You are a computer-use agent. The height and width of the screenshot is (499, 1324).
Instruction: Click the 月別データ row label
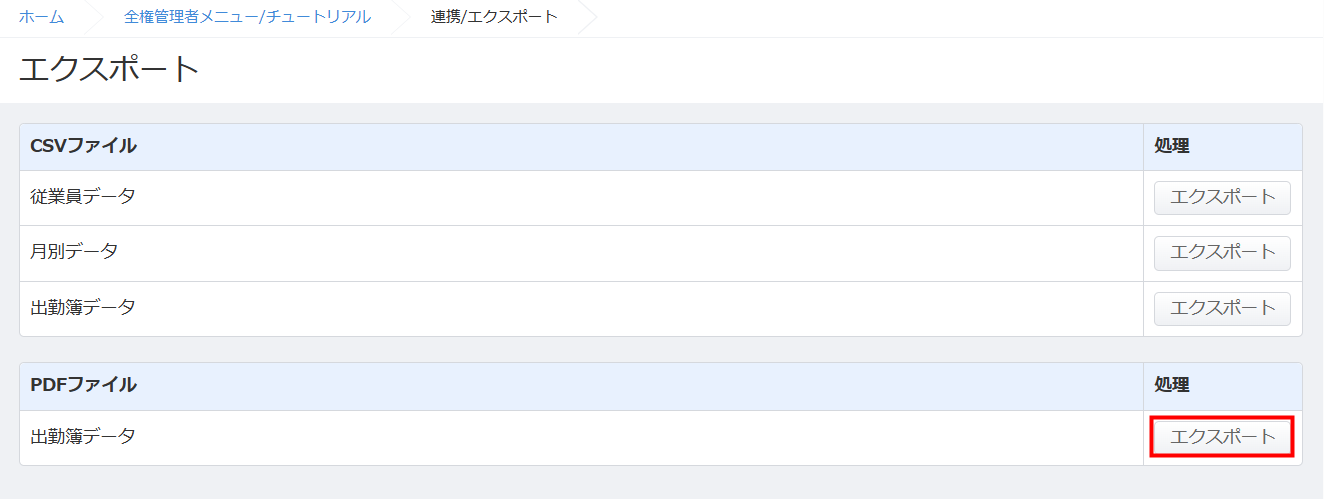(74, 252)
